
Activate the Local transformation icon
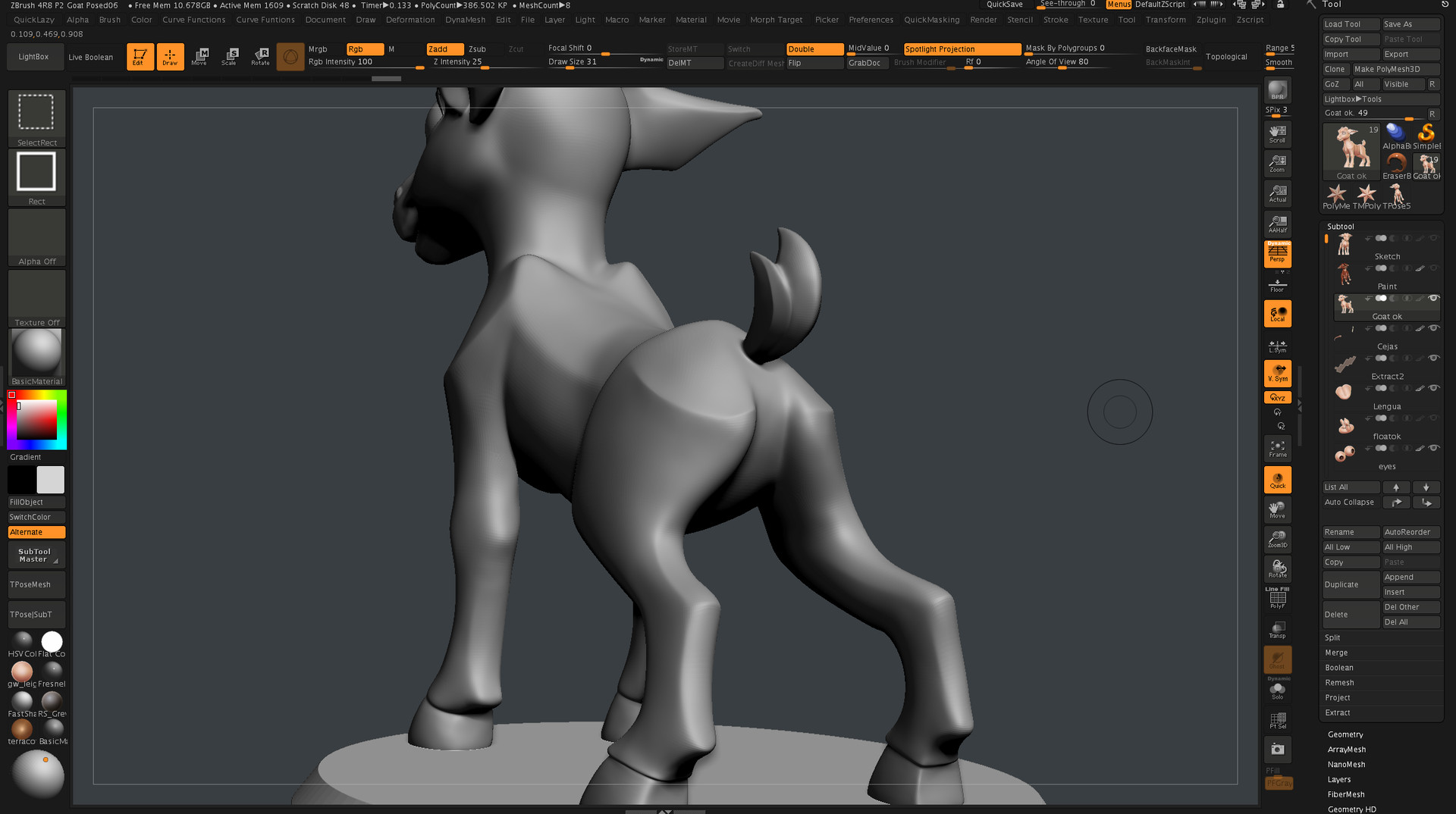(1278, 313)
